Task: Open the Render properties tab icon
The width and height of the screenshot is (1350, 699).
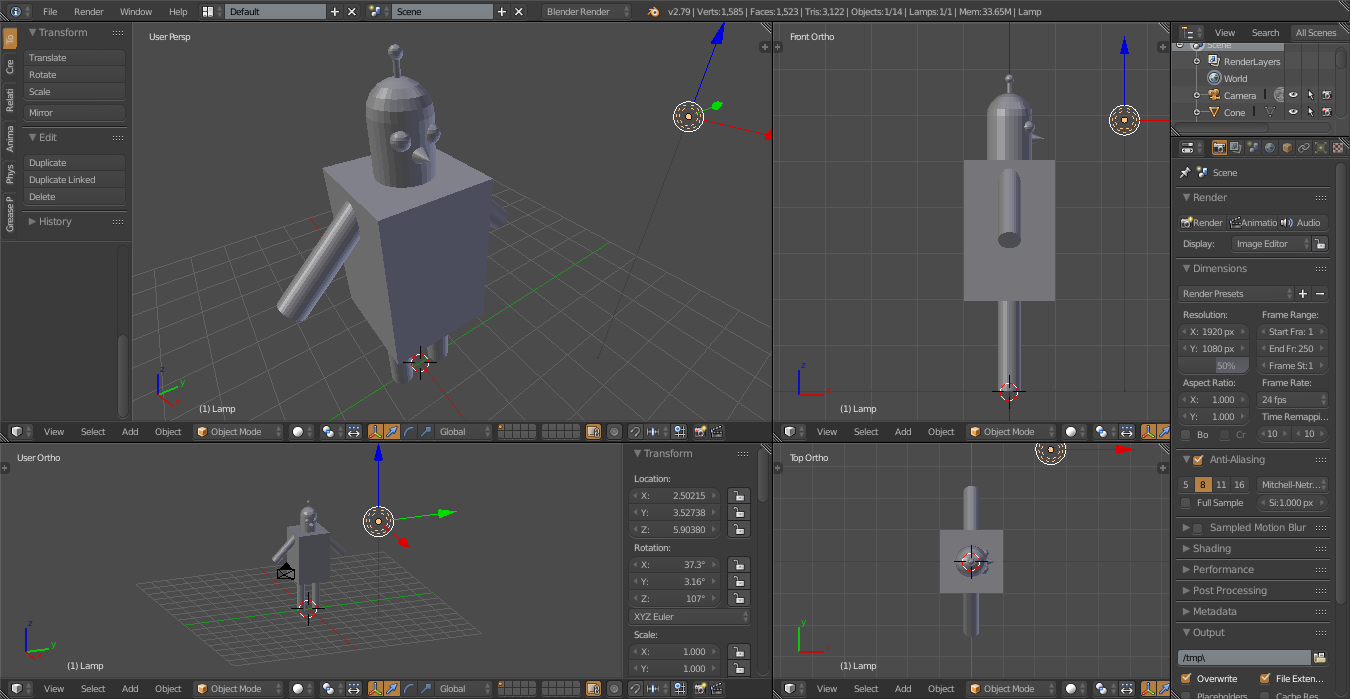Action: pos(1218,147)
